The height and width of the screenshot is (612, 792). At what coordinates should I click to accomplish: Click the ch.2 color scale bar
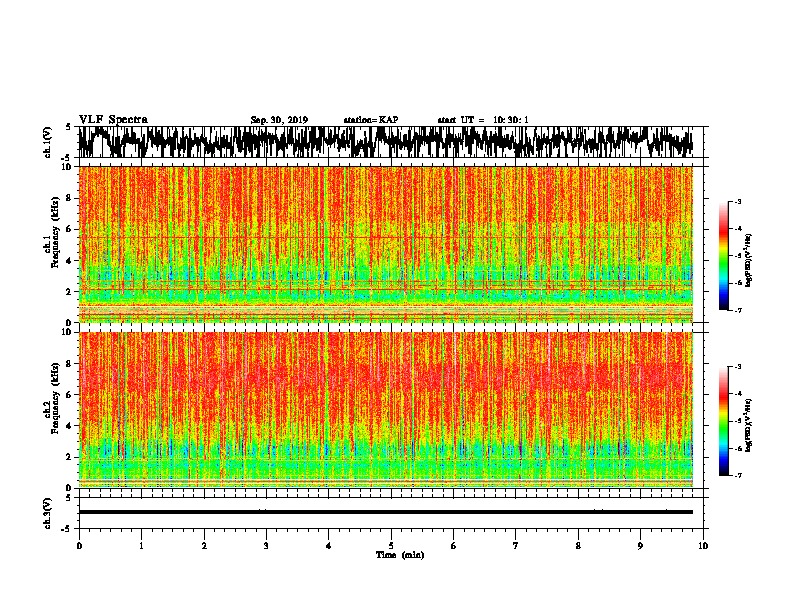(724, 421)
